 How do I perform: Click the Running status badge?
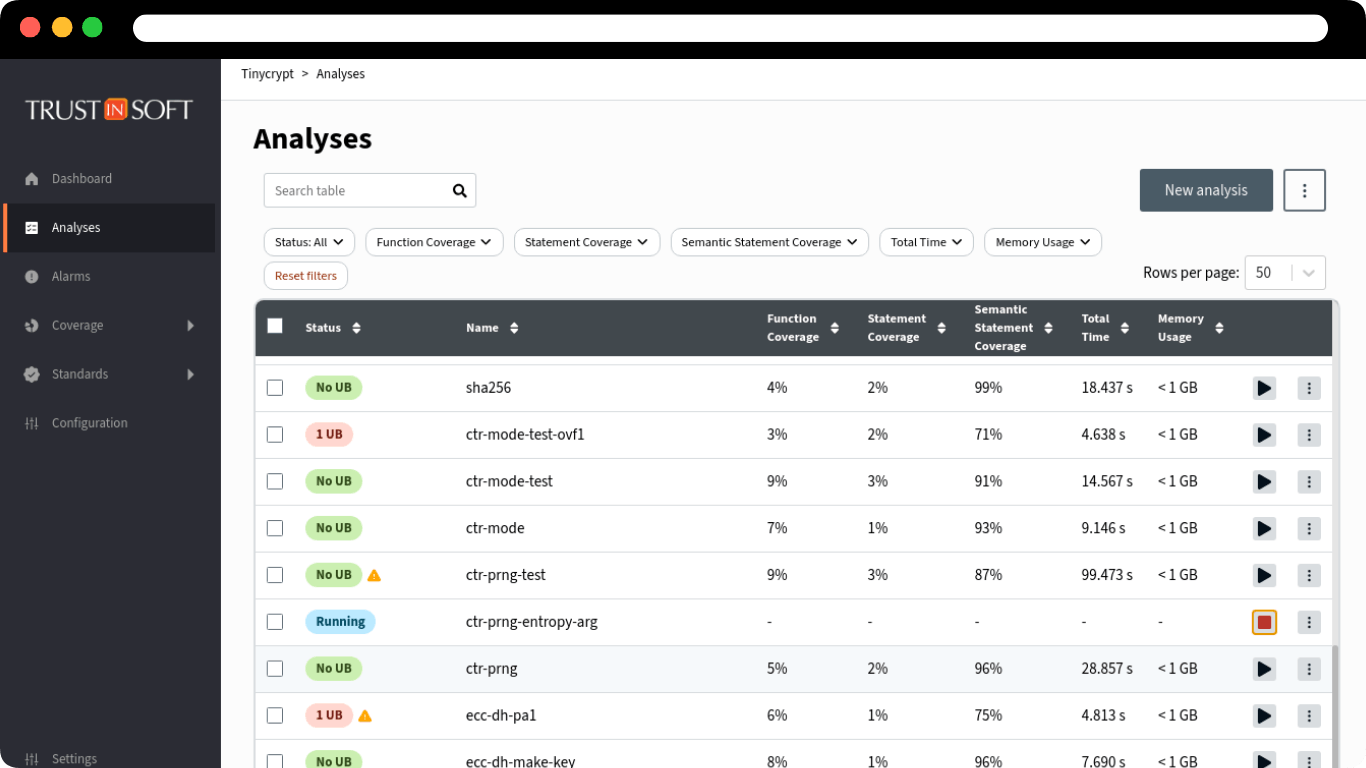[340, 622]
